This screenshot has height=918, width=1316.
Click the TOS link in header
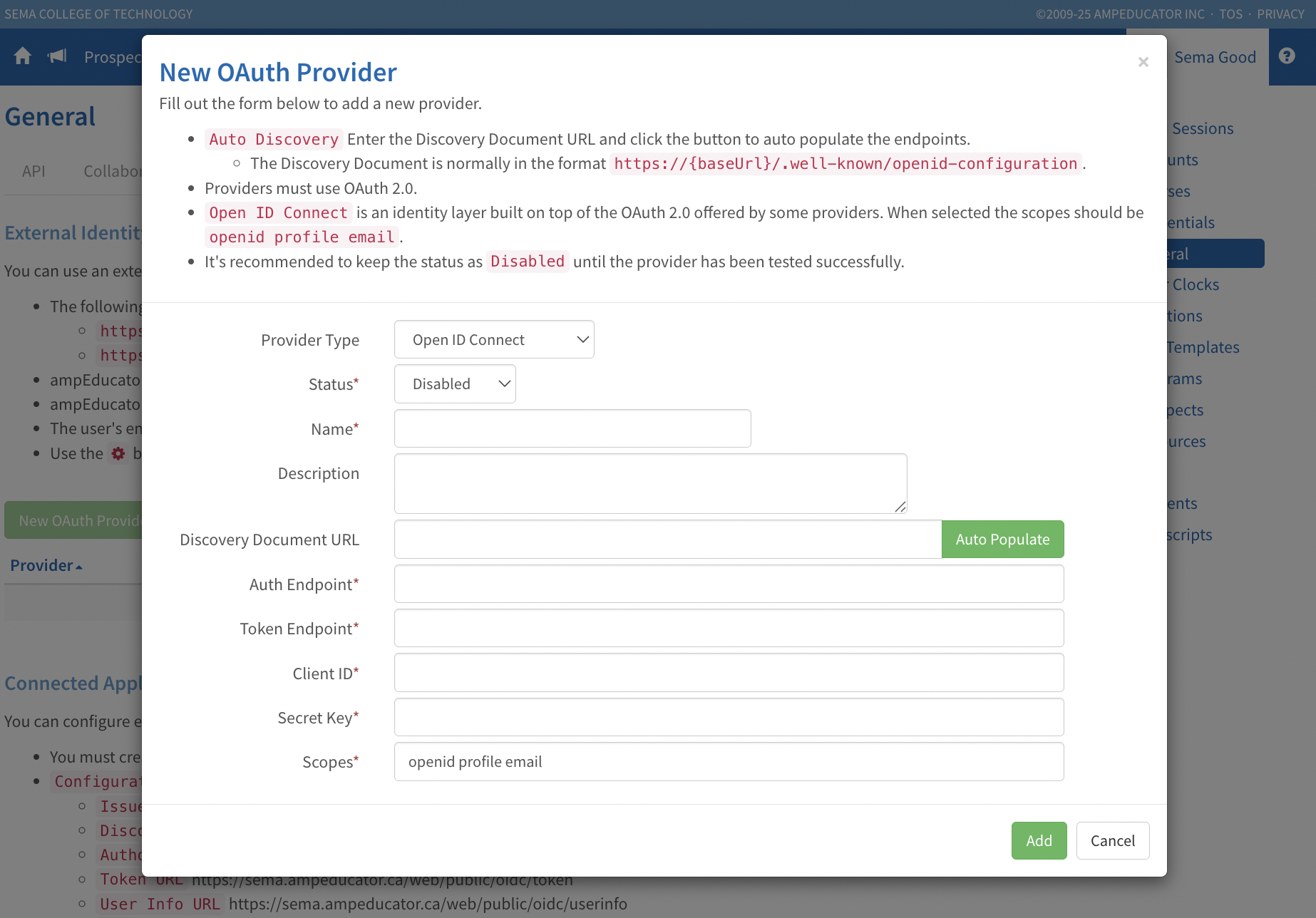(1230, 14)
